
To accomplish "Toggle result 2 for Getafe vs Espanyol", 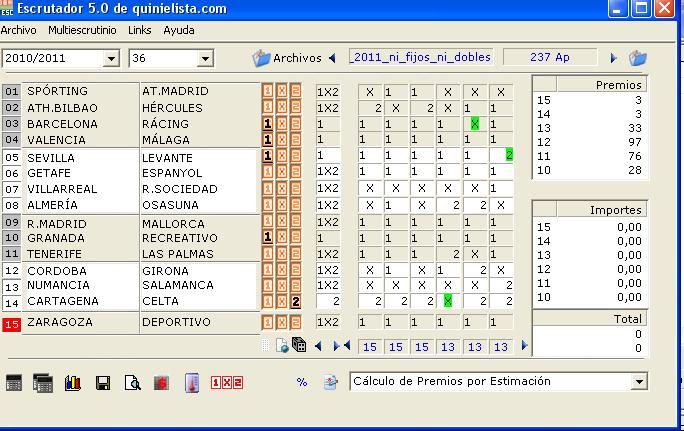I will 296,171.
